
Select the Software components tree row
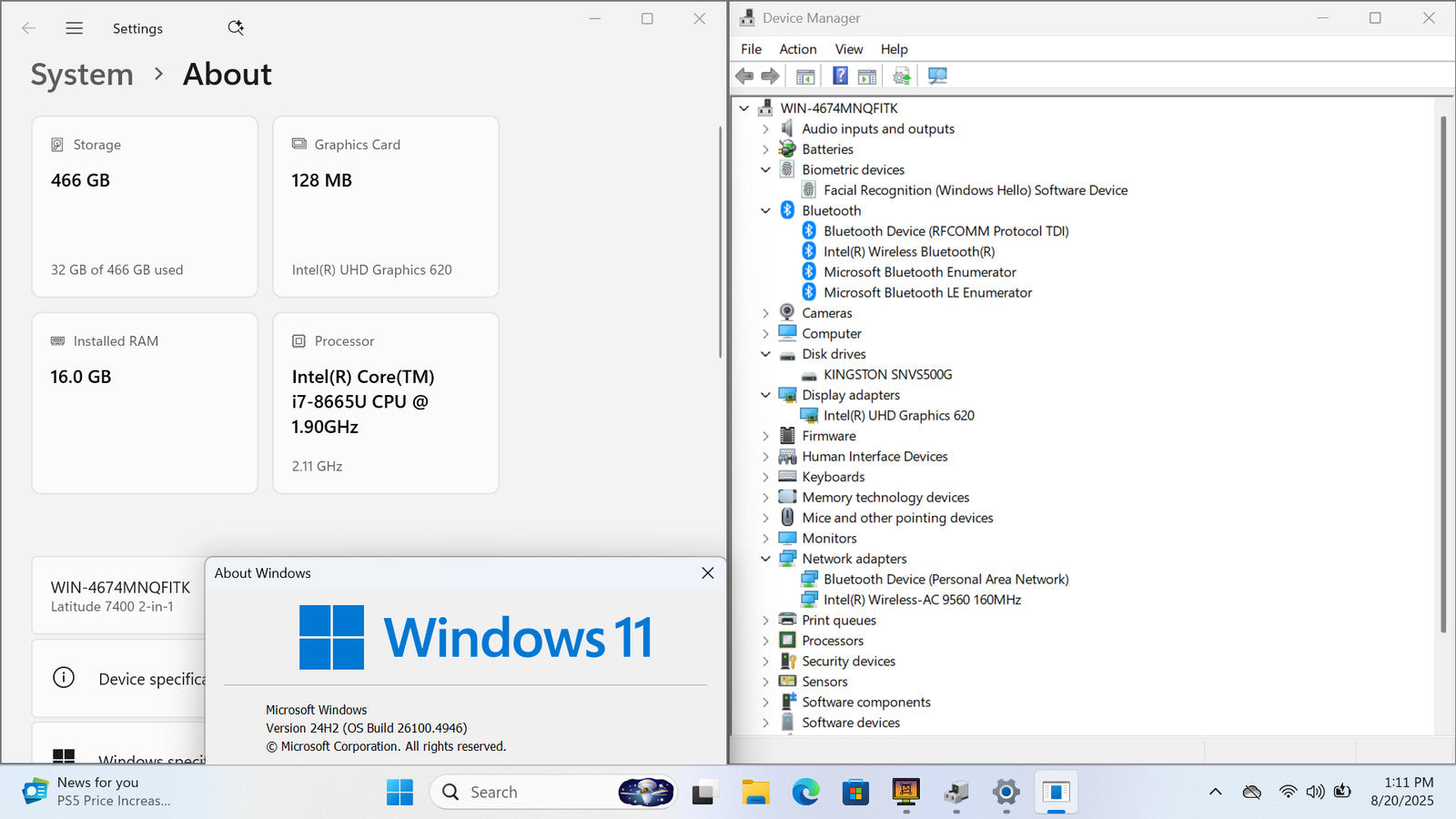pos(866,703)
